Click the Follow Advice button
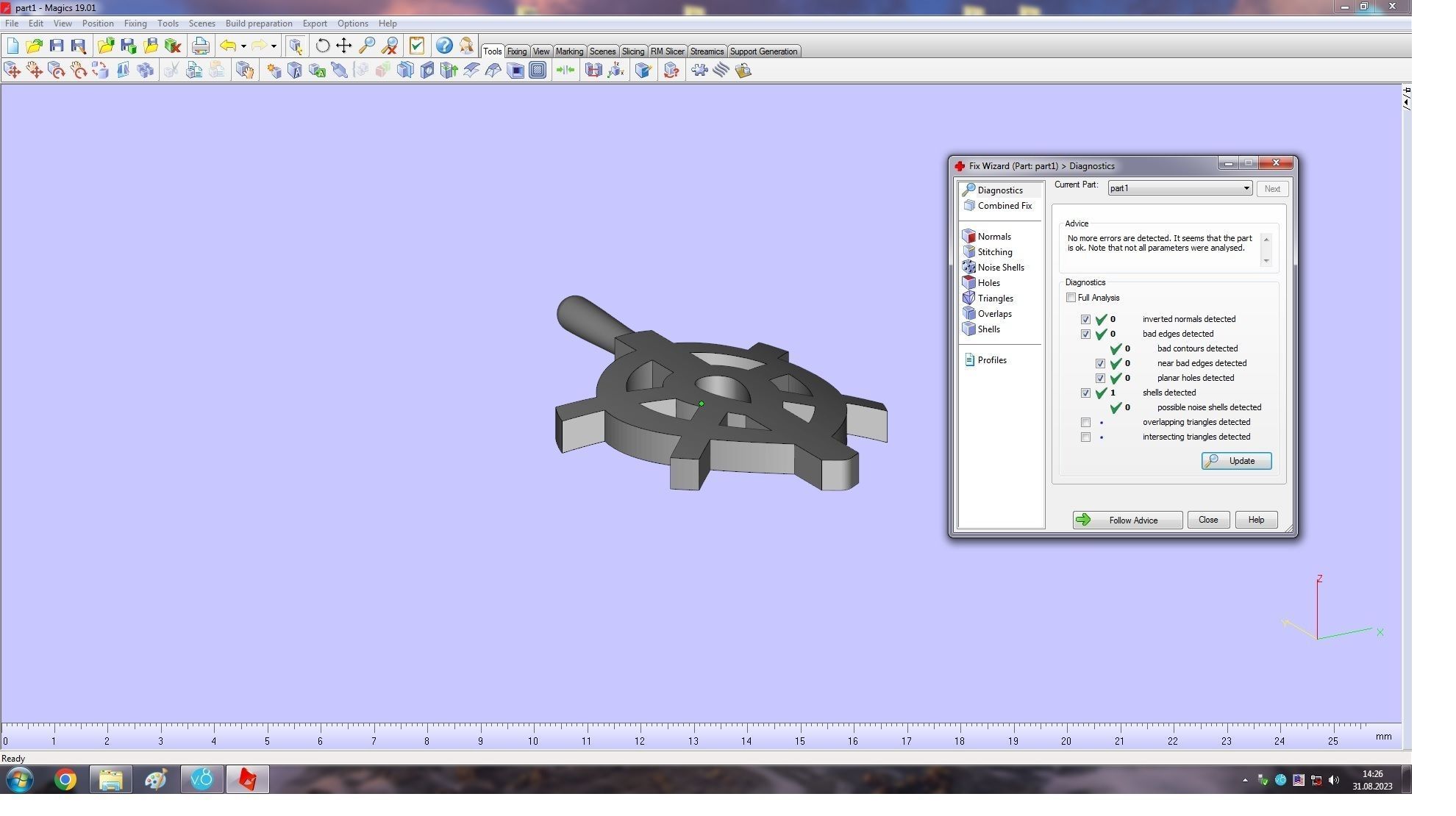This screenshot has height=816, width=1456. tap(1127, 520)
